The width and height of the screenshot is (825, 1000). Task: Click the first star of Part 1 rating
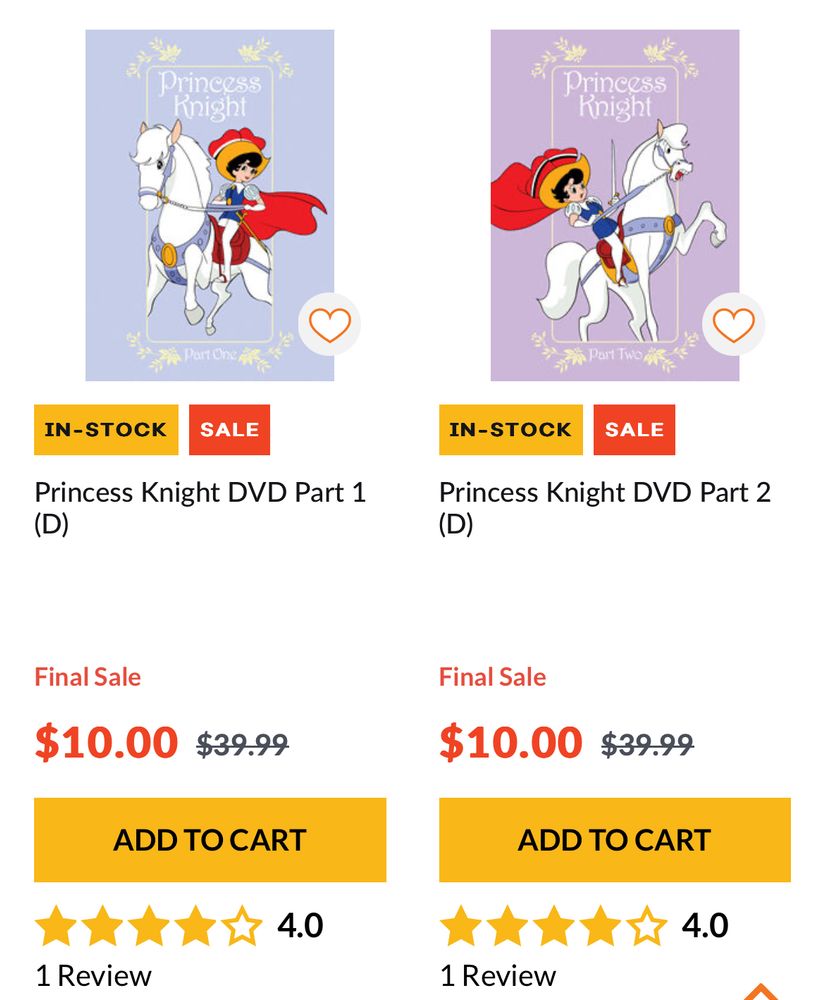pos(55,925)
